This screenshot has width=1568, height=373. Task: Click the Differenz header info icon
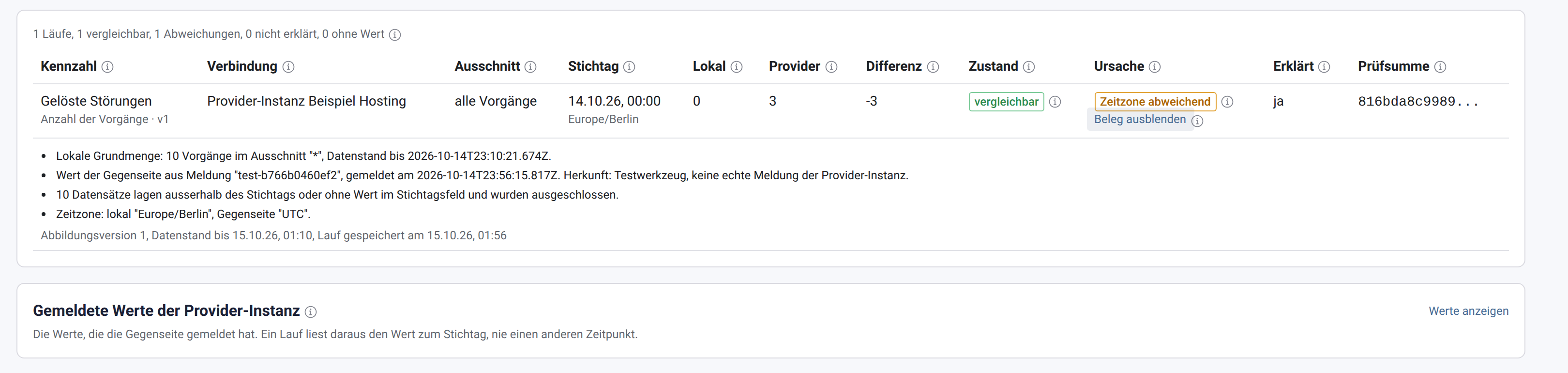tap(933, 66)
